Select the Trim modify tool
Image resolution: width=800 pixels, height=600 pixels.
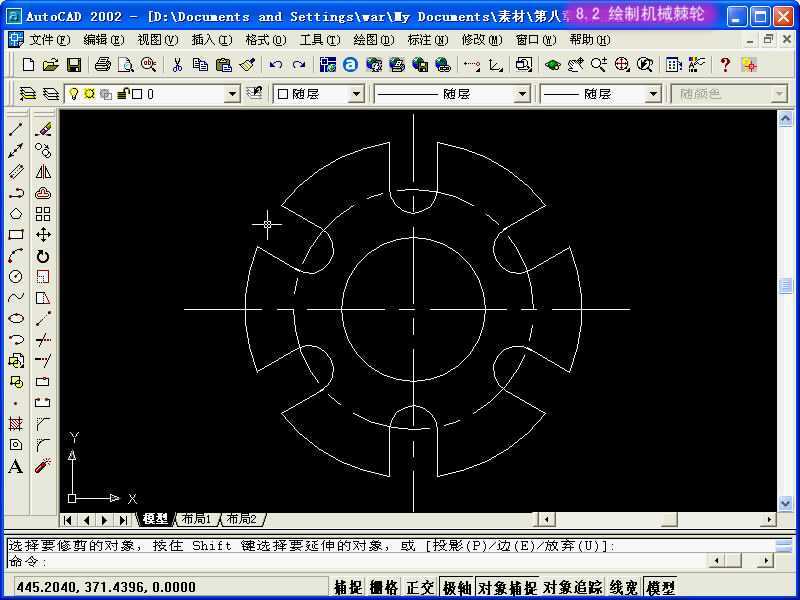coord(43,340)
